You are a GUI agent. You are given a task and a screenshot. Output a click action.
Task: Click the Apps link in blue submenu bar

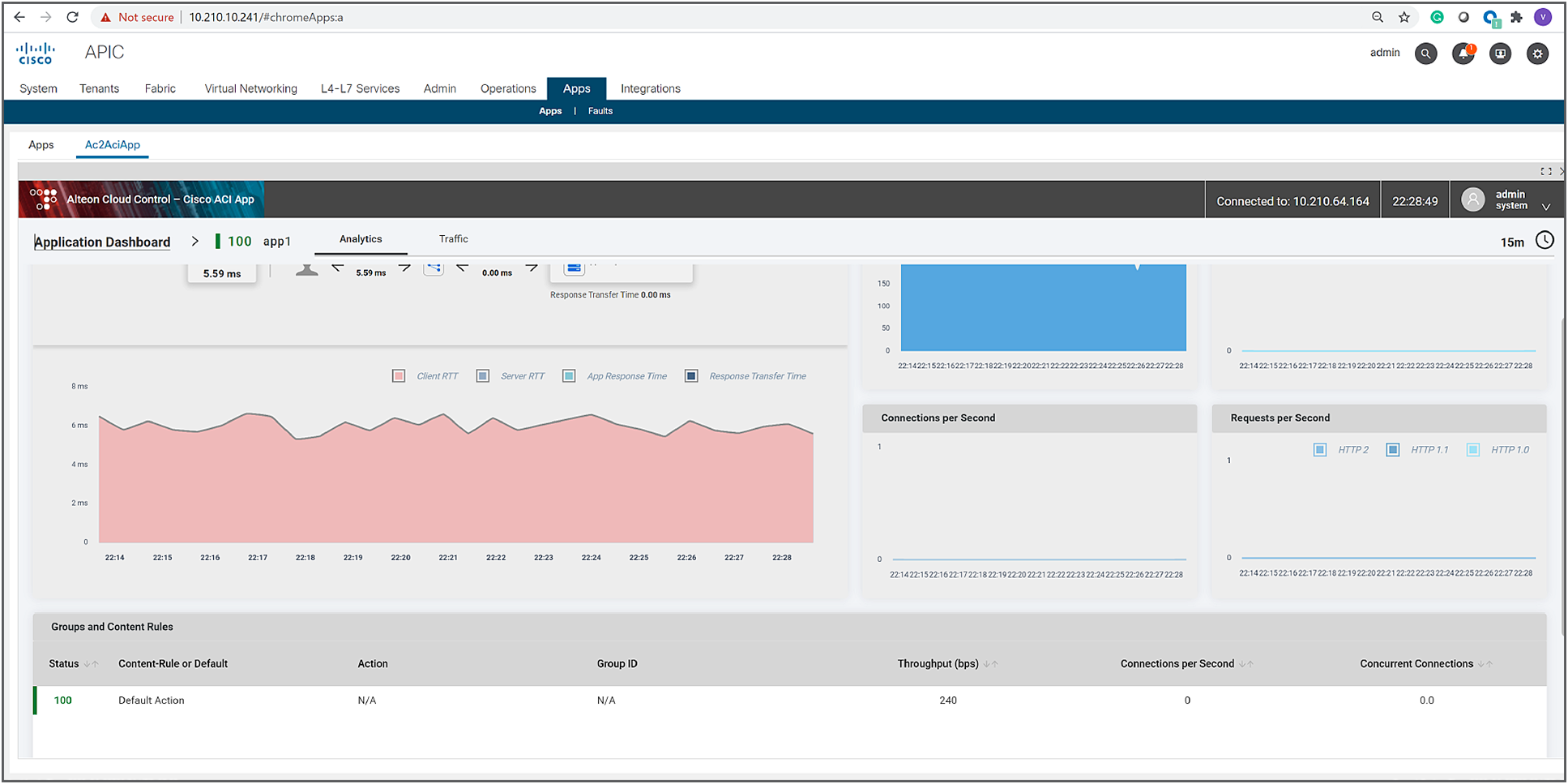550,111
